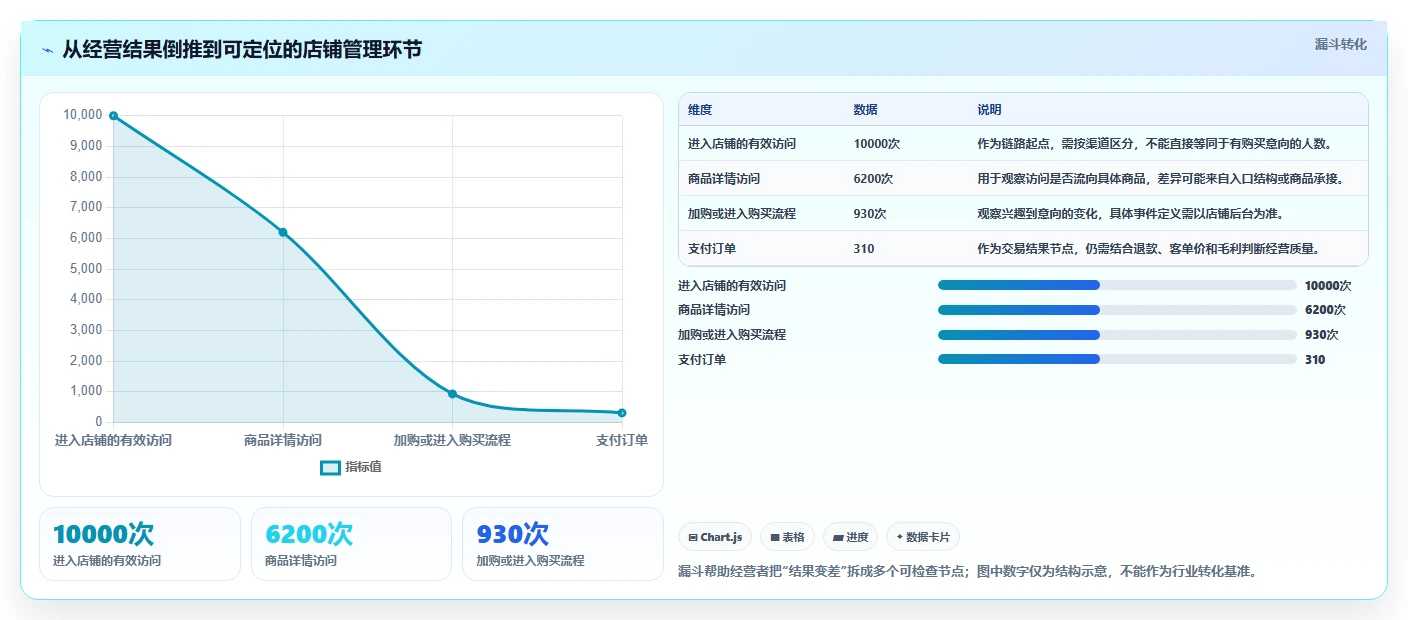The image size is (1408, 620).
Task: Click the 310 value beside the progress bar
Action: (x=1315, y=359)
